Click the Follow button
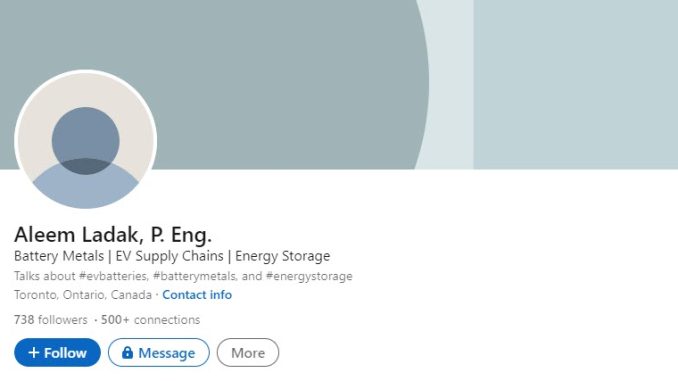The image size is (678, 381). (58, 352)
